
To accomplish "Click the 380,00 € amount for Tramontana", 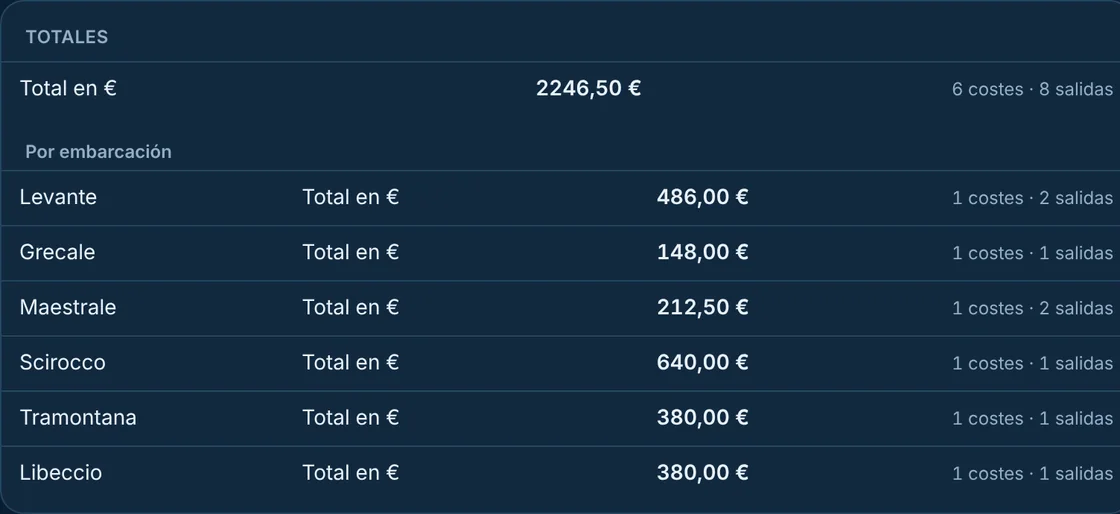I will click(702, 417).
